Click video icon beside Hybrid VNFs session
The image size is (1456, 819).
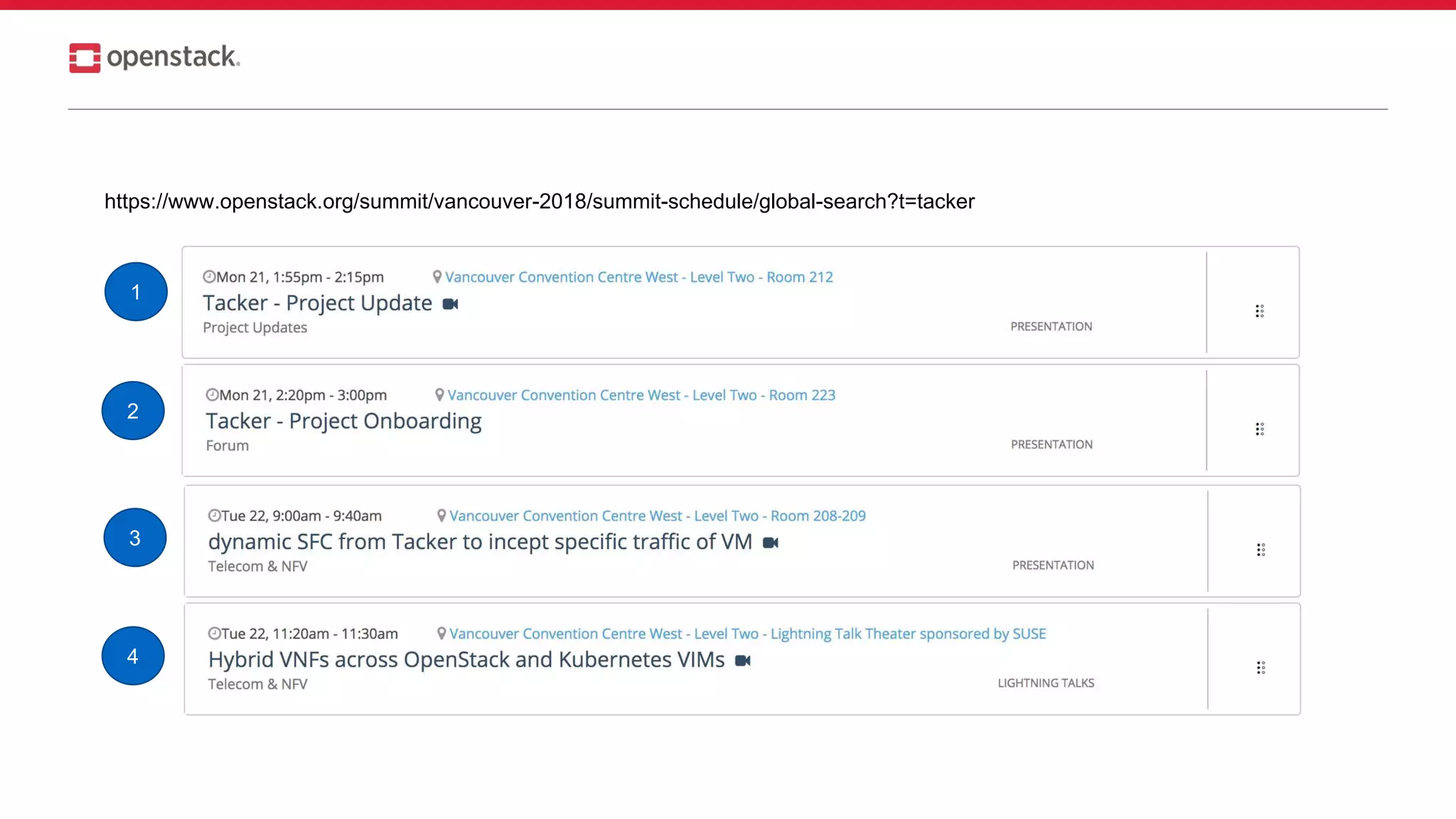(743, 661)
